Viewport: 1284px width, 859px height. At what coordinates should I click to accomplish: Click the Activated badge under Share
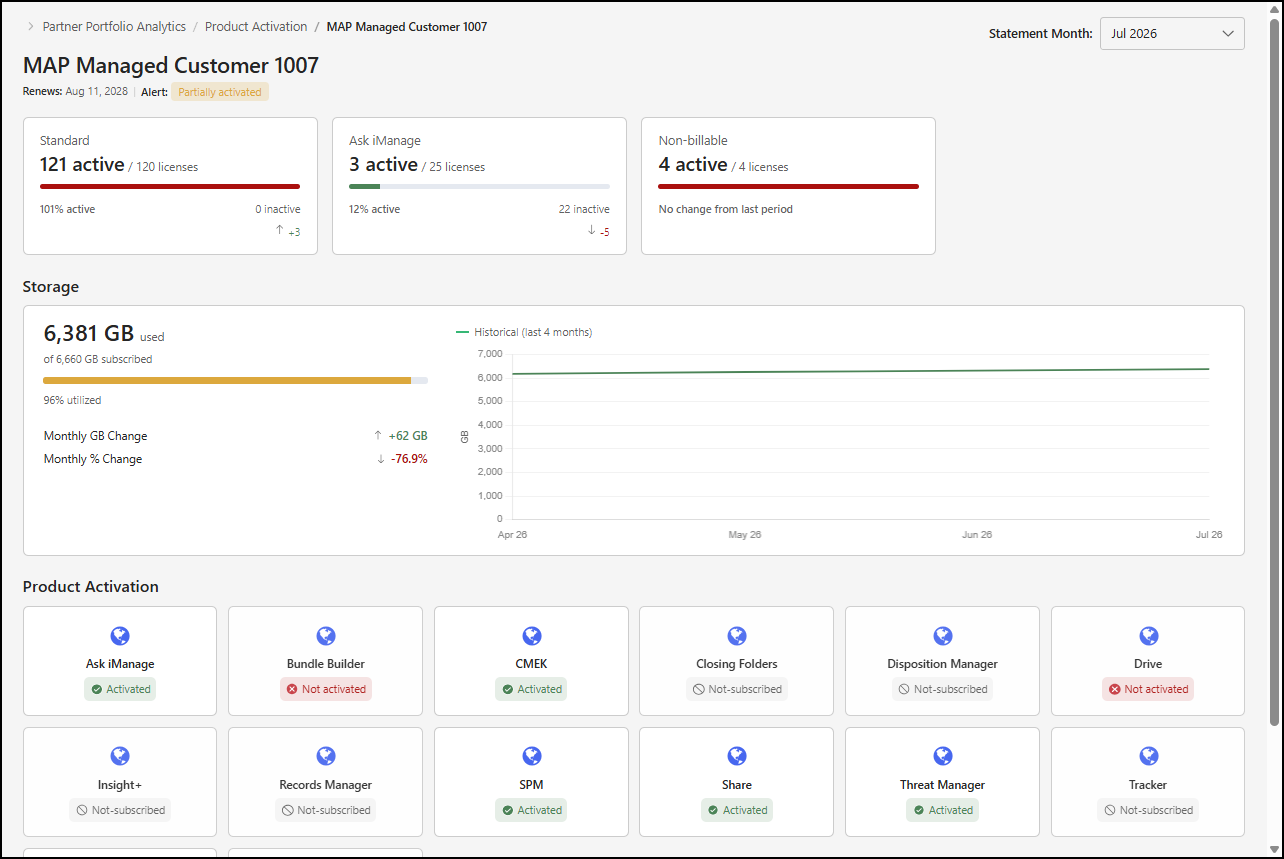[737, 810]
